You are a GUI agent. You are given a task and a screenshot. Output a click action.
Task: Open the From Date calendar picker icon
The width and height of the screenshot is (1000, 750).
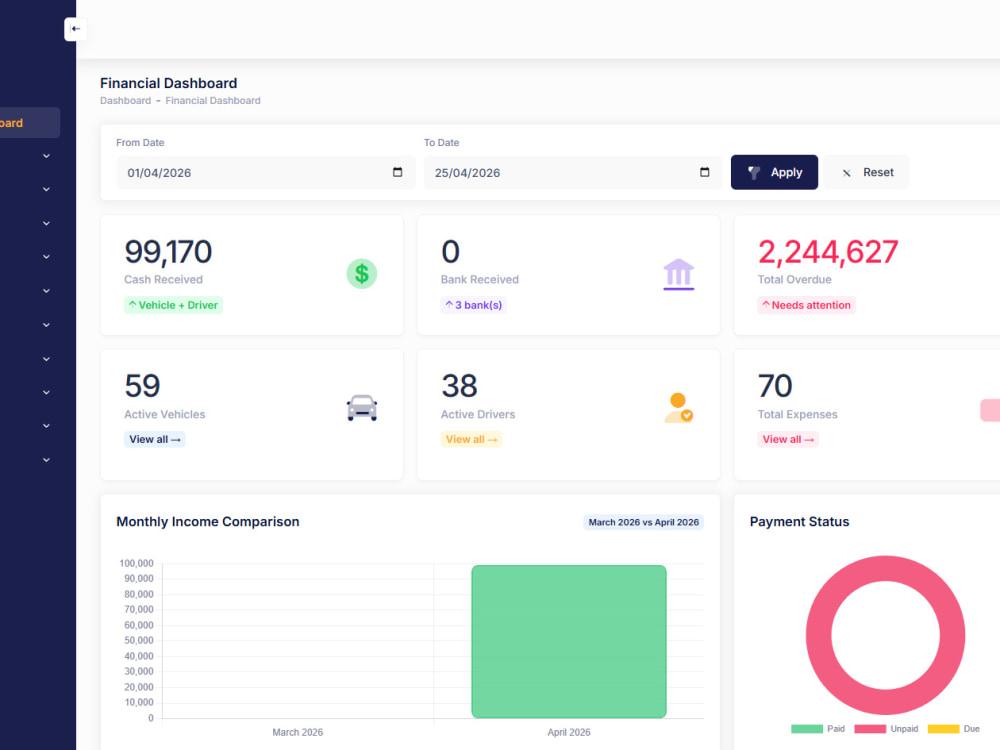coord(397,172)
